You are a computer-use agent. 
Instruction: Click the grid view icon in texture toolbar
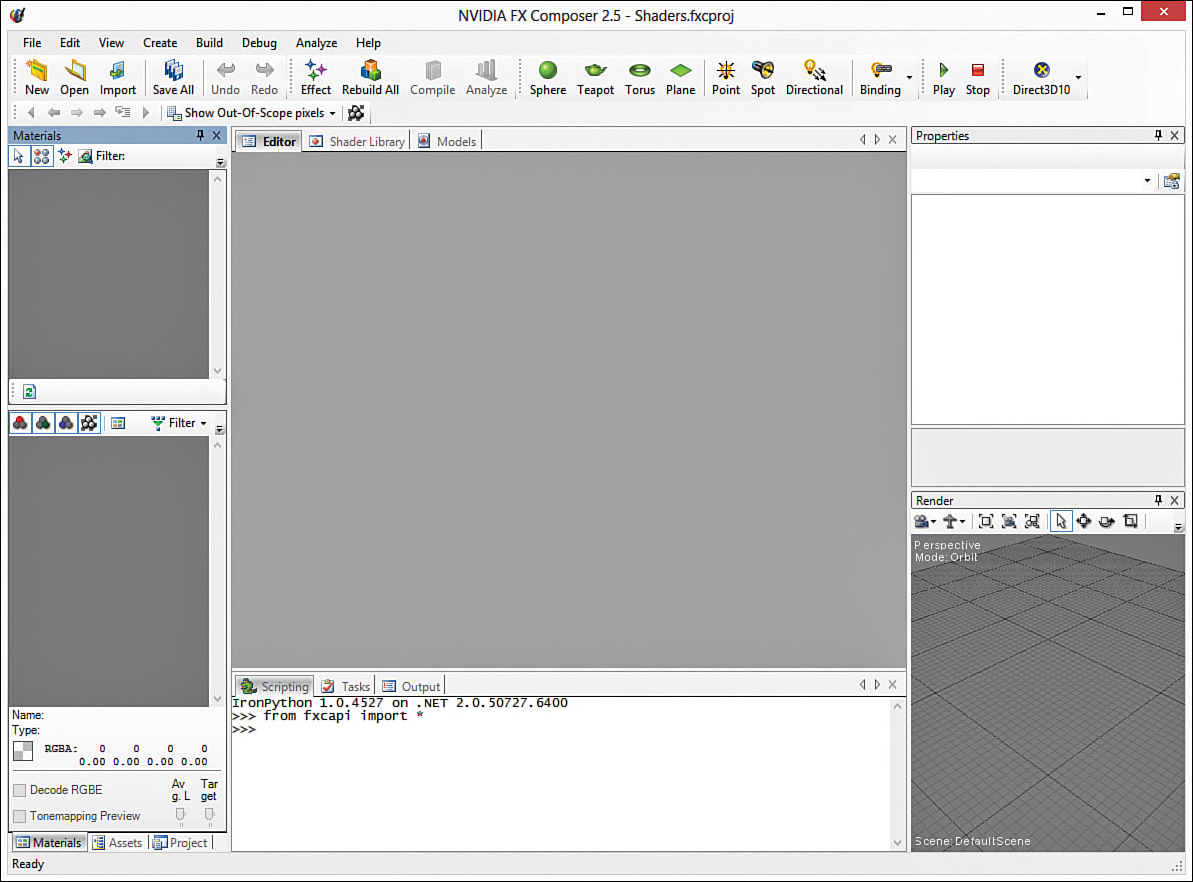click(118, 423)
